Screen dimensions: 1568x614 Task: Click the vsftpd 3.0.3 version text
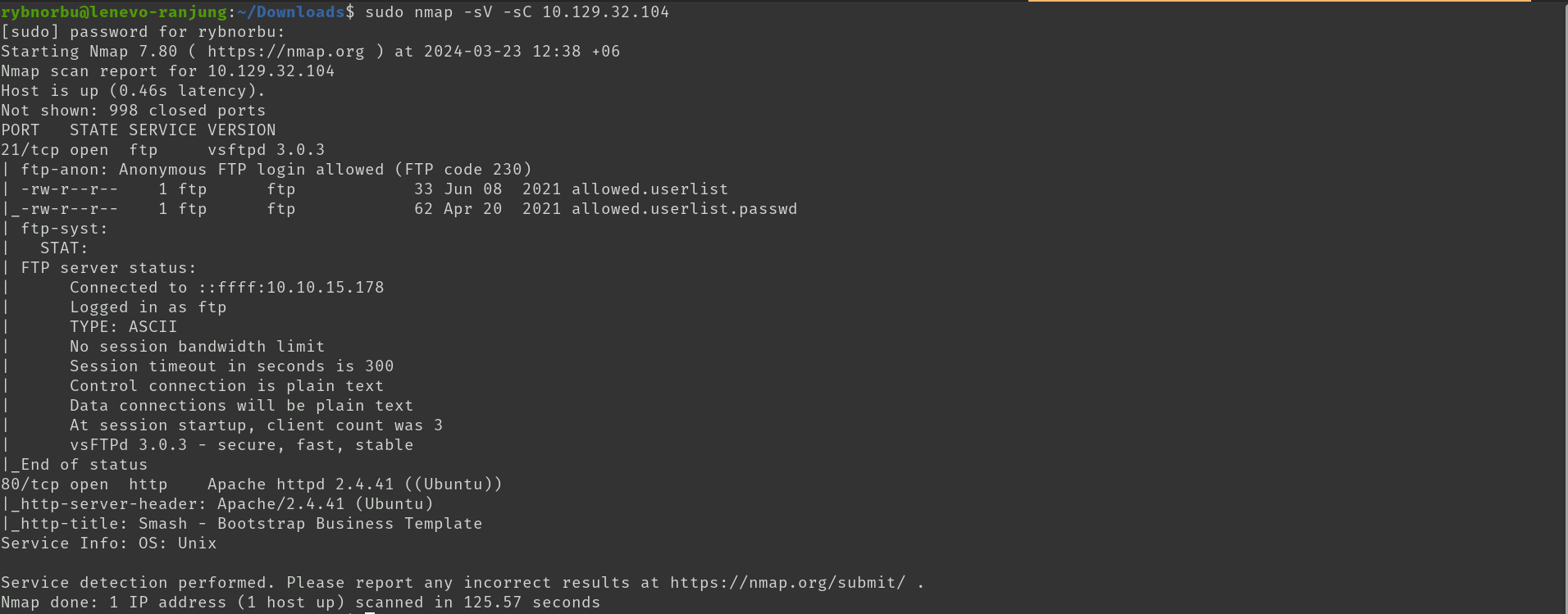coord(266,150)
